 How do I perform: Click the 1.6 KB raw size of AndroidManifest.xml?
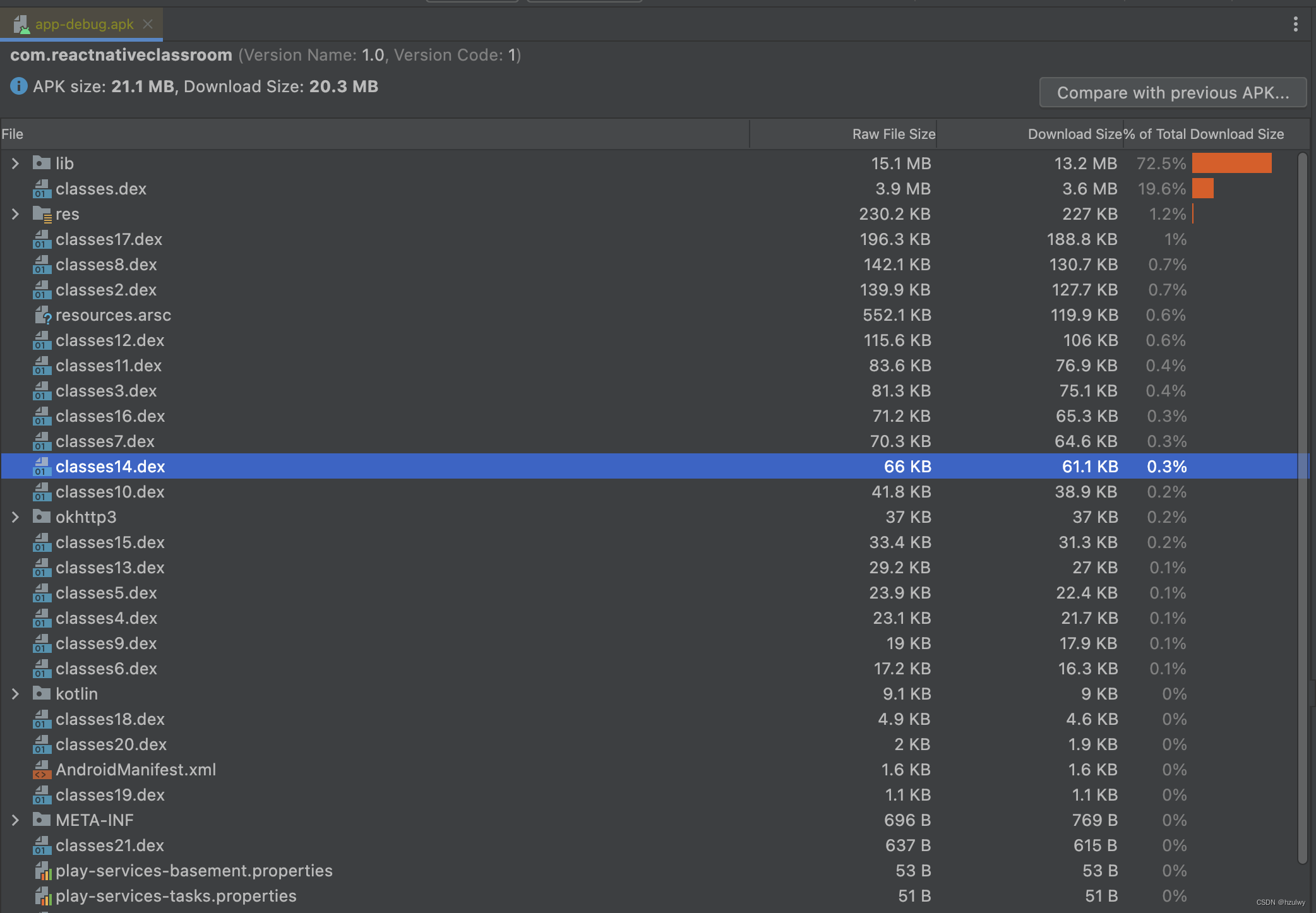coord(906,770)
